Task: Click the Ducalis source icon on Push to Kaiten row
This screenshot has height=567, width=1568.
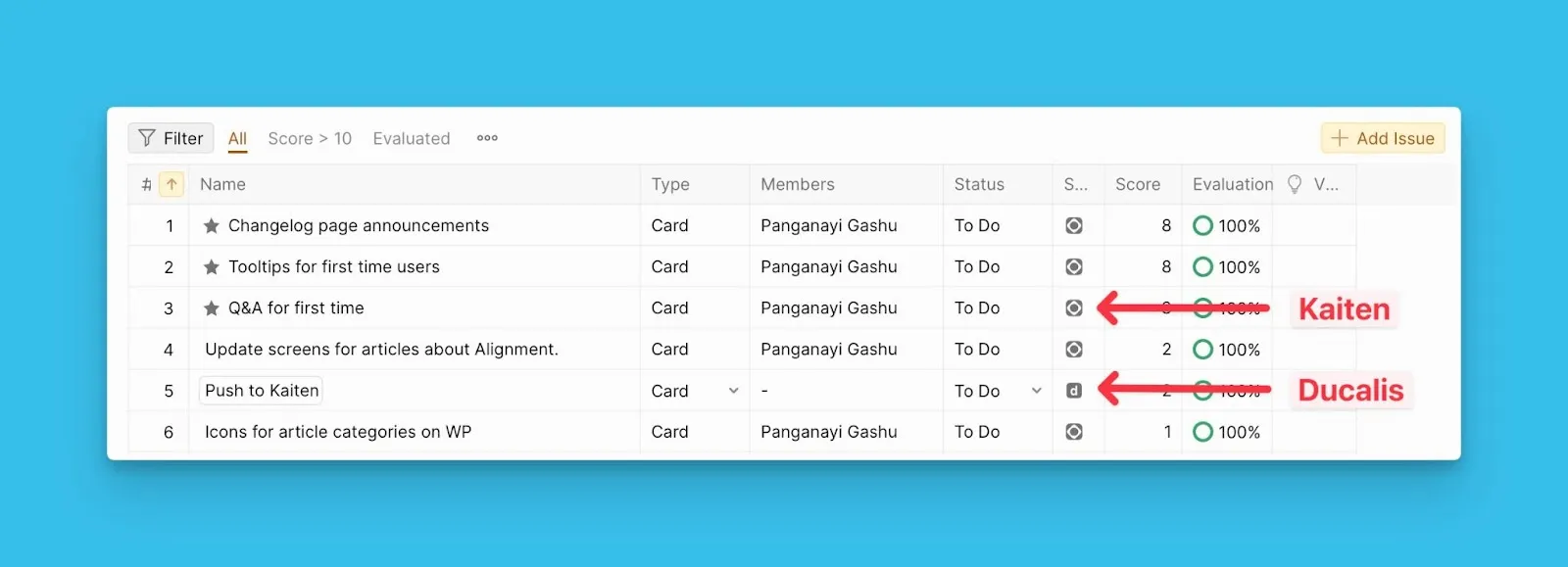Action: click(1074, 391)
